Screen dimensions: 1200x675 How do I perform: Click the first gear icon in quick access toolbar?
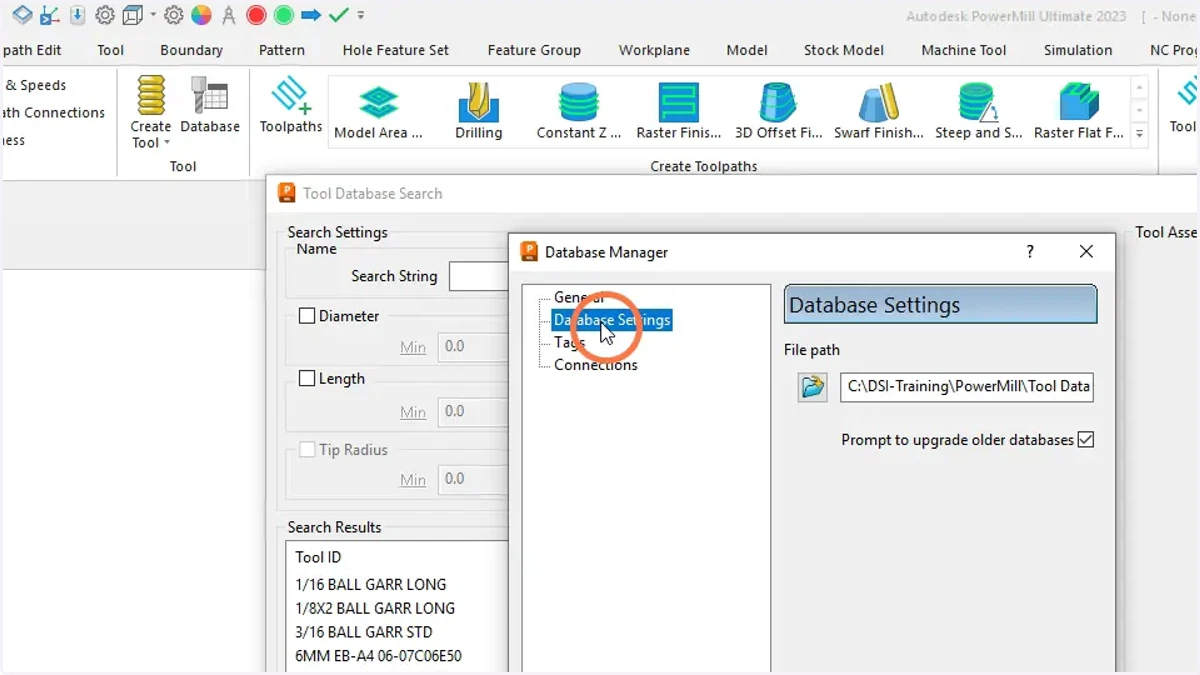104,15
